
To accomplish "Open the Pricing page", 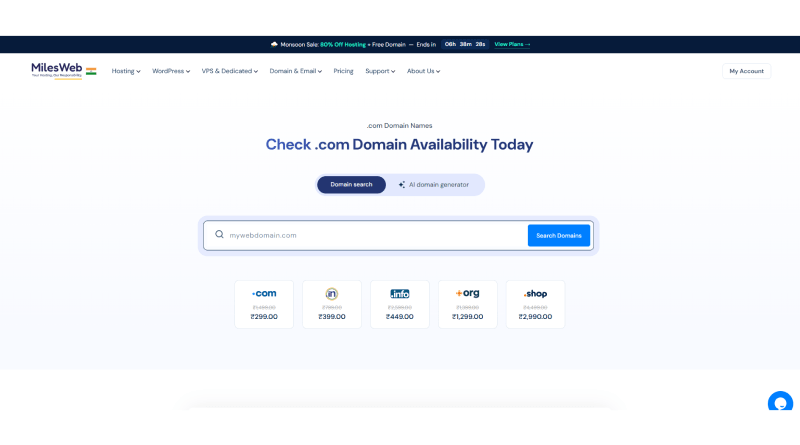I will [x=343, y=71].
